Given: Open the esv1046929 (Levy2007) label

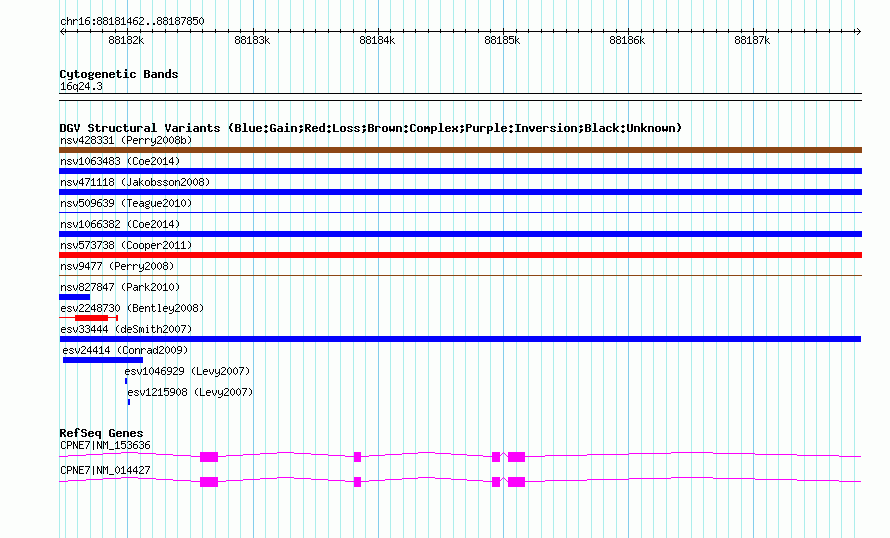Looking at the screenshot, I should pos(187,371).
